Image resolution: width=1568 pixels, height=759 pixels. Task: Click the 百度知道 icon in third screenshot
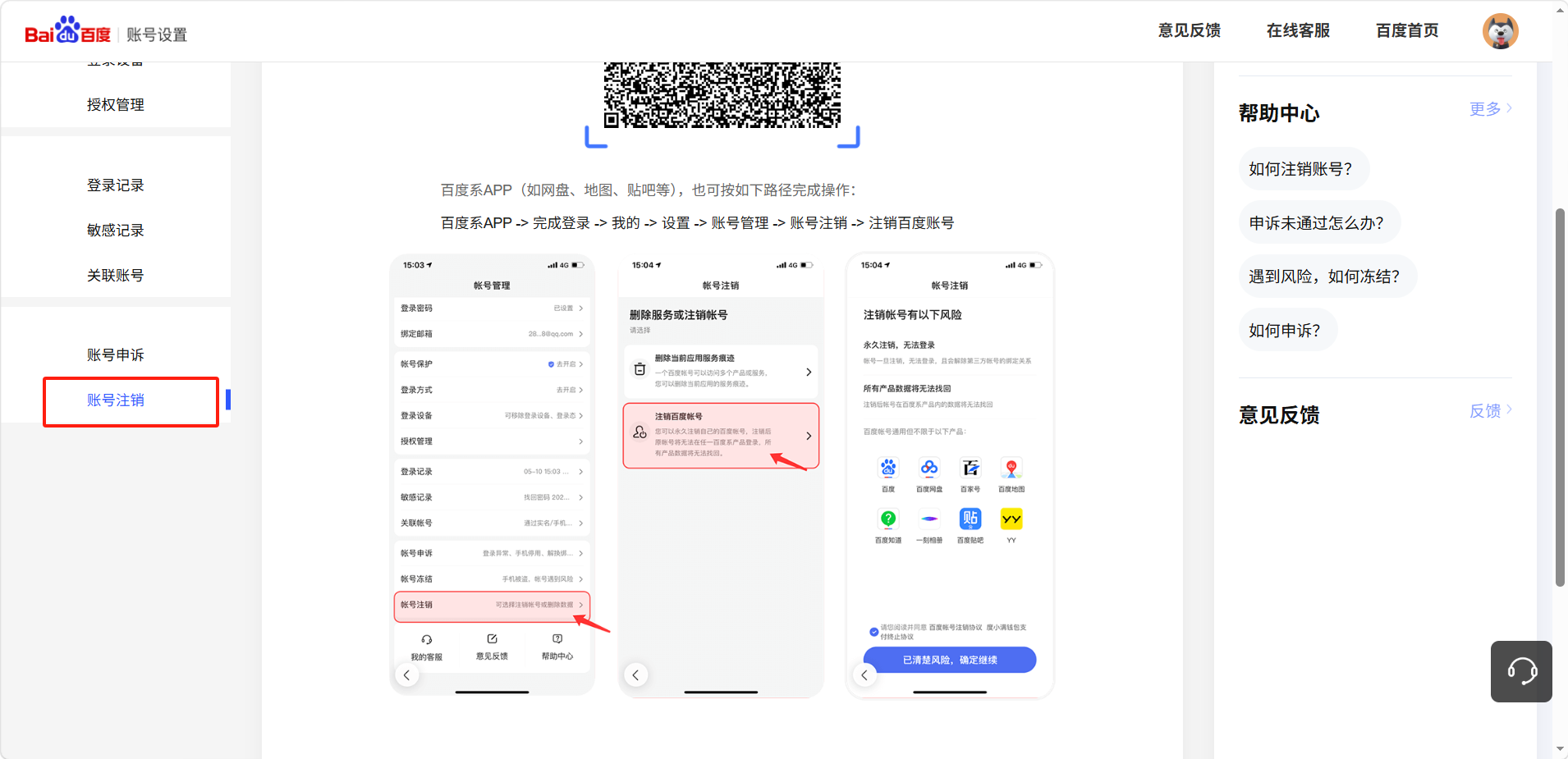(x=888, y=519)
